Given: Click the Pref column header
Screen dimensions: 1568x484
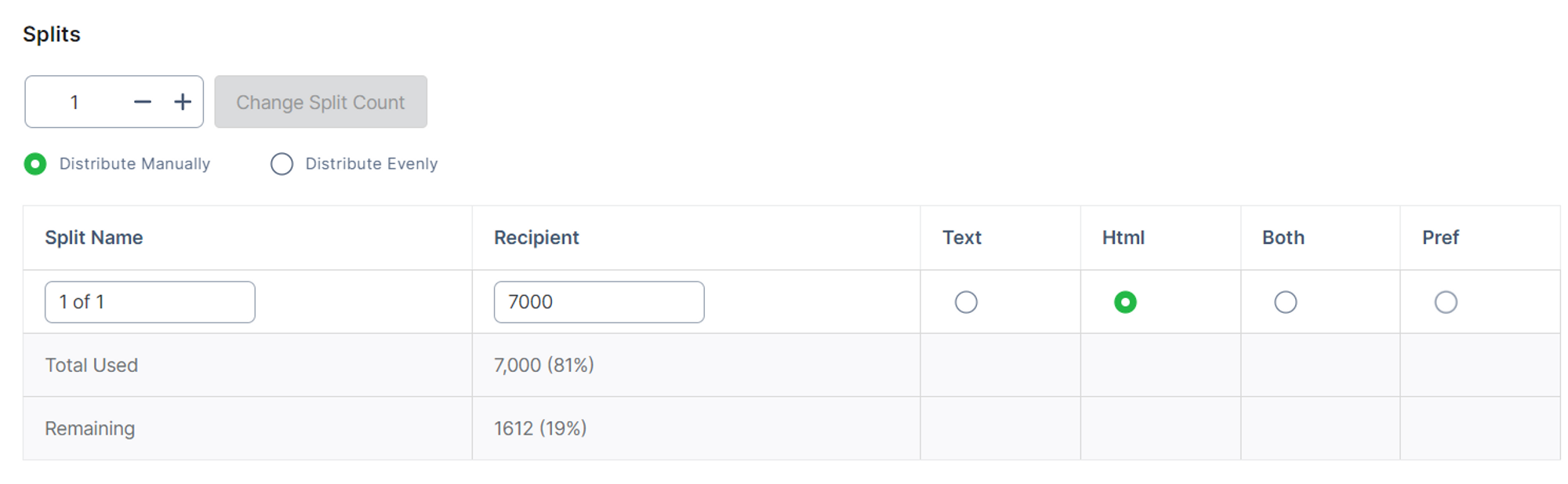Looking at the screenshot, I should click(x=1440, y=238).
